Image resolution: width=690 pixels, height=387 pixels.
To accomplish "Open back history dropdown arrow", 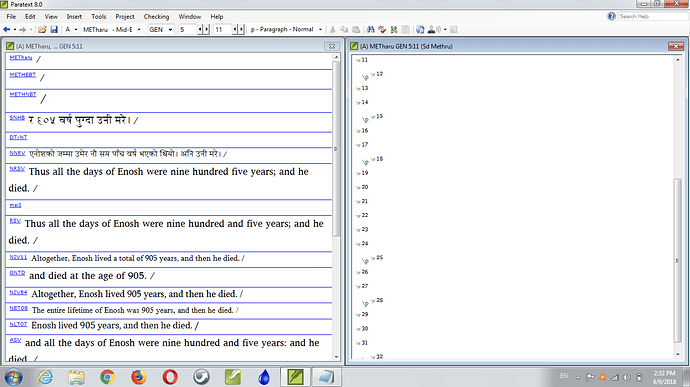I will [15, 29].
